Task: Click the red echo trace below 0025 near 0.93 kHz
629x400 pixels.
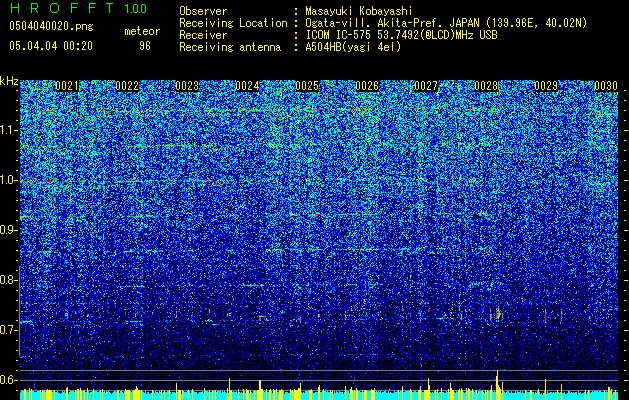Action: (x=315, y=215)
